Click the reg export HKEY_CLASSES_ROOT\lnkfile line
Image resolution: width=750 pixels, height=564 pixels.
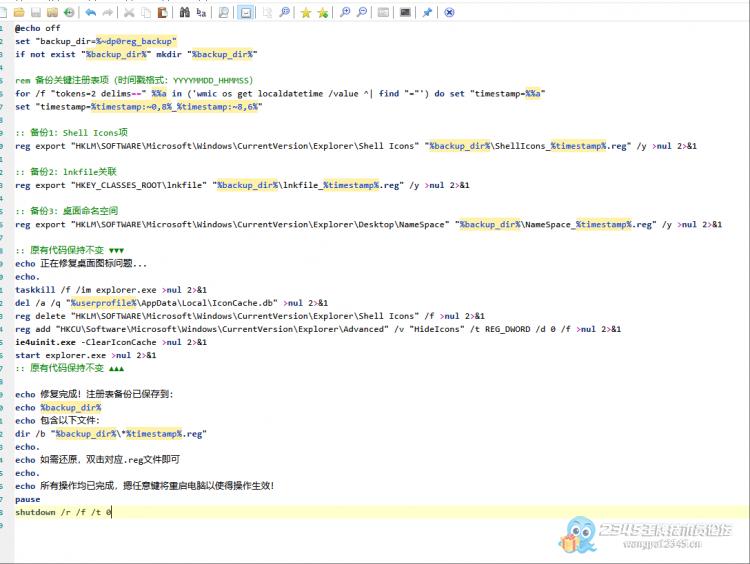pyautogui.click(x=243, y=185)
